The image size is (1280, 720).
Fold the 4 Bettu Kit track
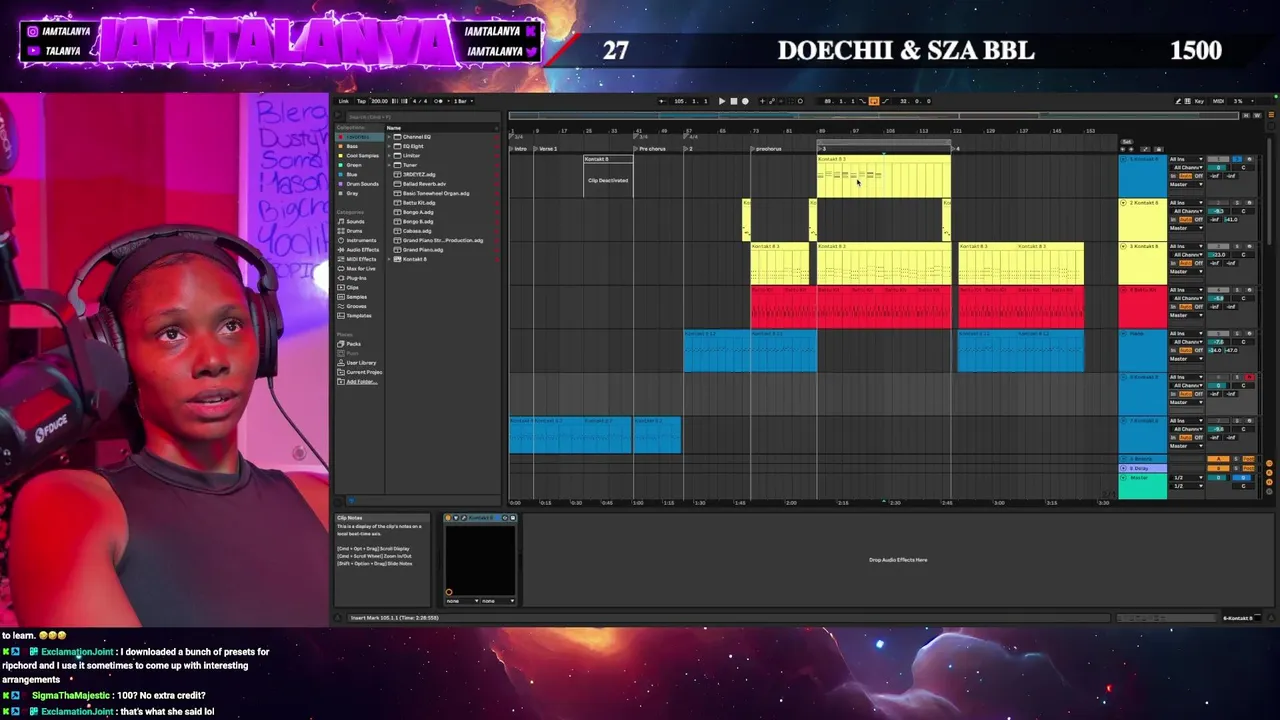pos(1123,290)
